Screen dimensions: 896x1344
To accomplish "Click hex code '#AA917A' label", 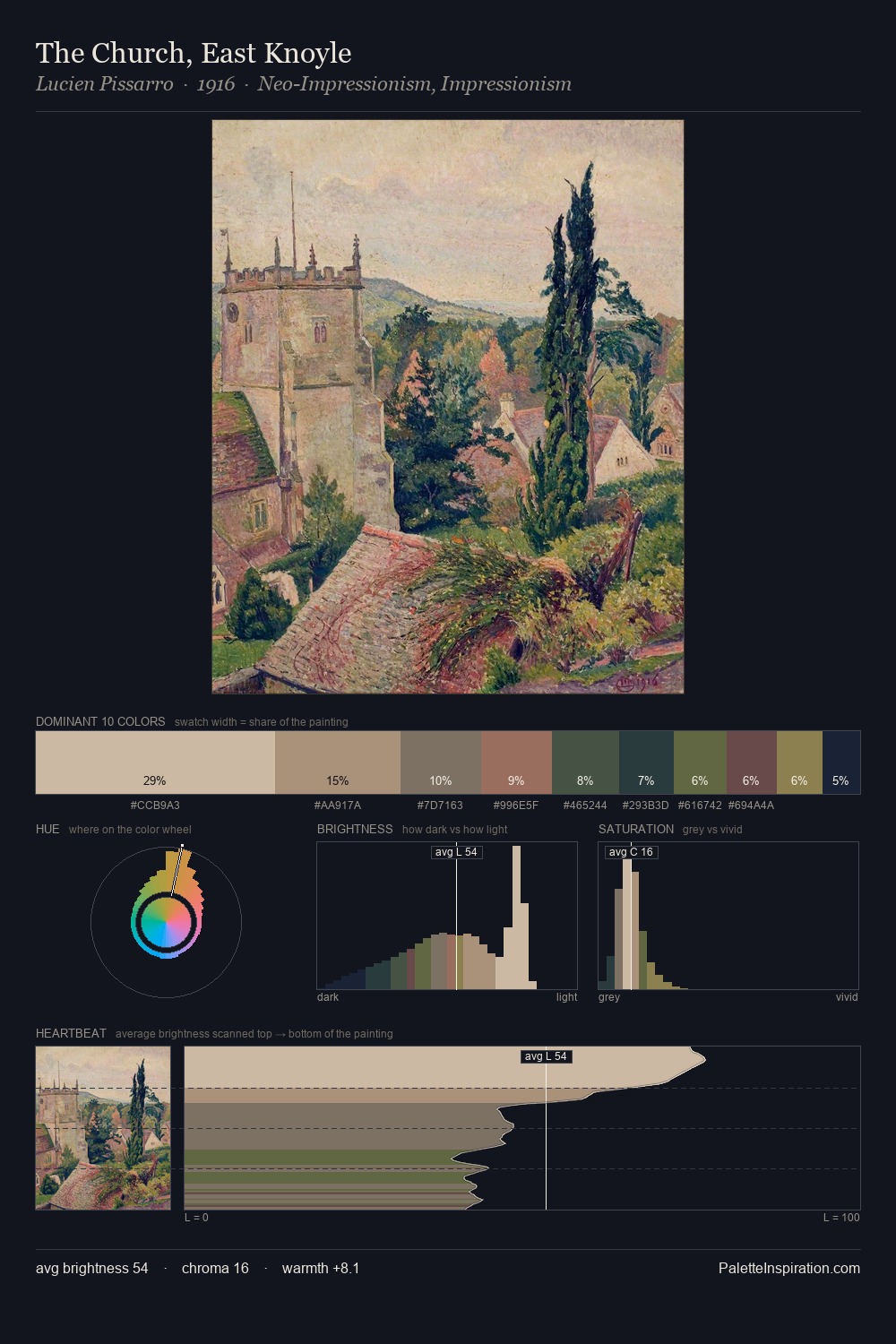I will [338, 806].
